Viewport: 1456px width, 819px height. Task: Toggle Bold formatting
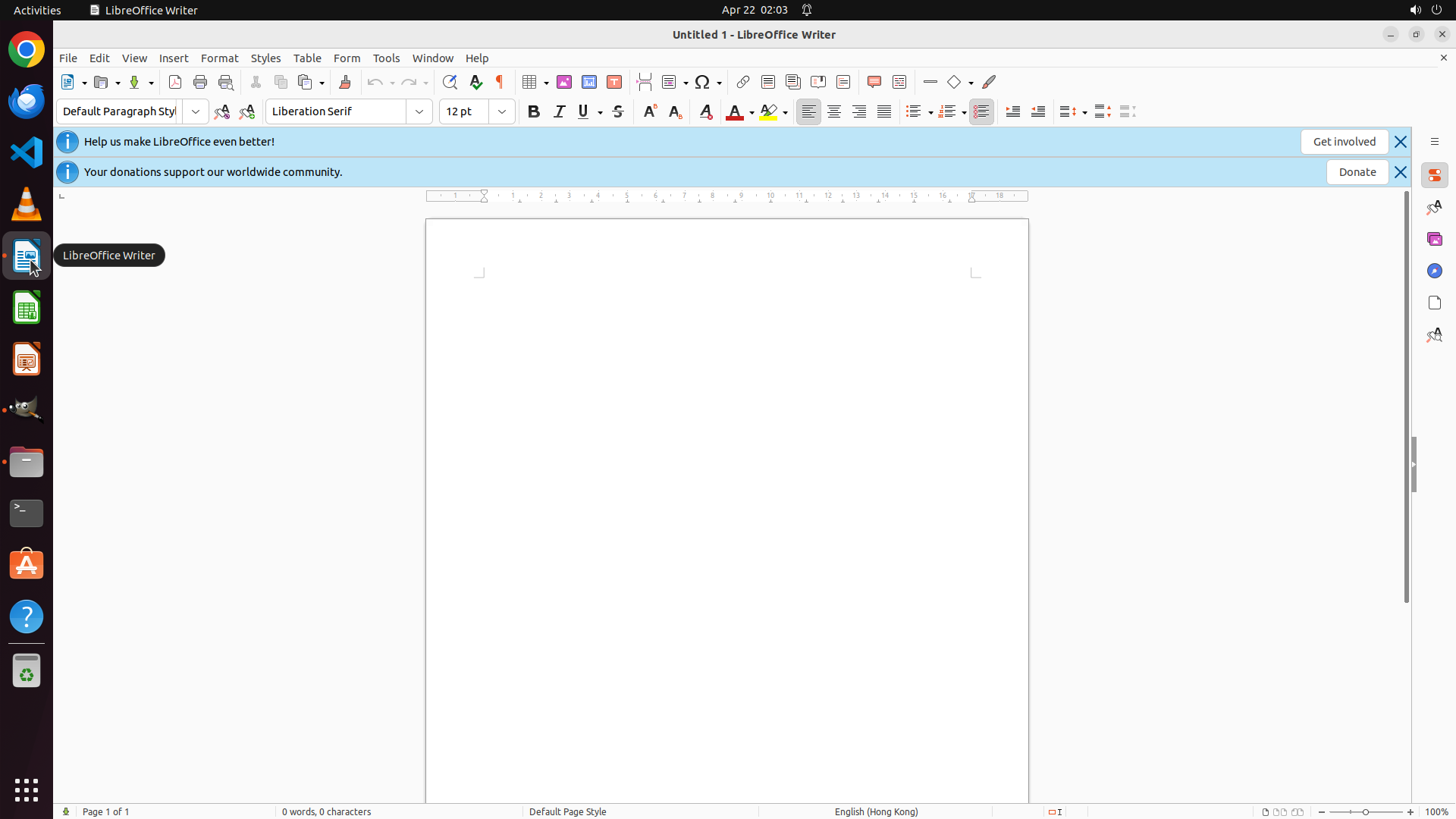[x=534, y=111]
